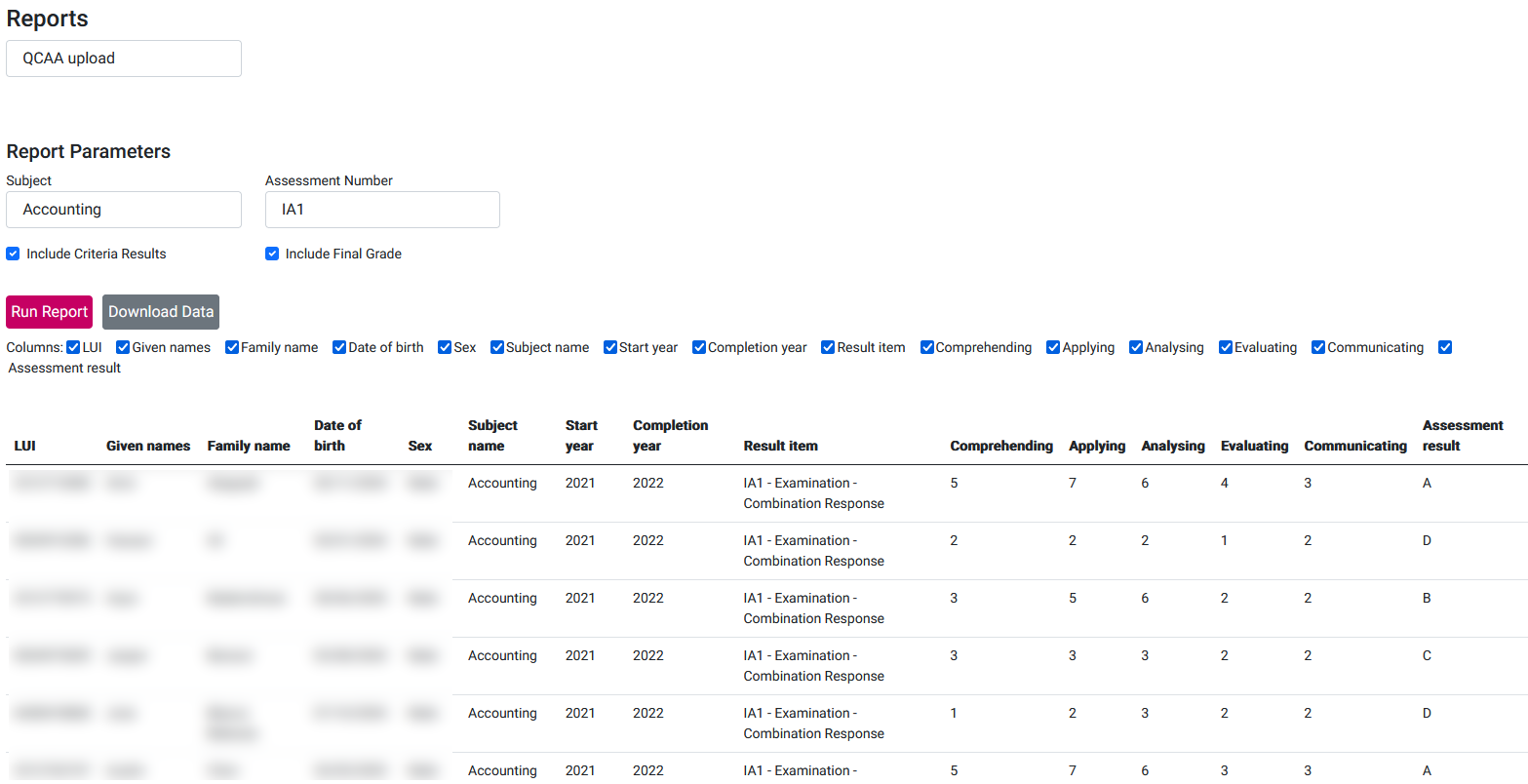
Task: Uncheck the Result item column
Action: click(x=827, y=346)
